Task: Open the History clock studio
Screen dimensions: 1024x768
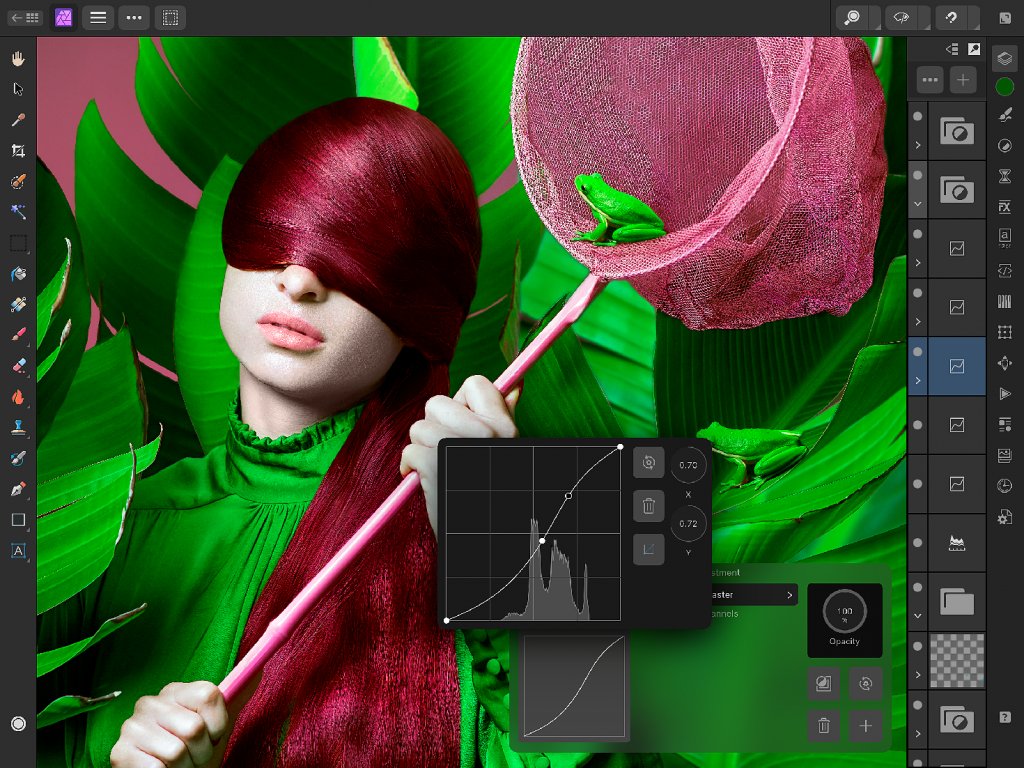Action: [1004, 486]
